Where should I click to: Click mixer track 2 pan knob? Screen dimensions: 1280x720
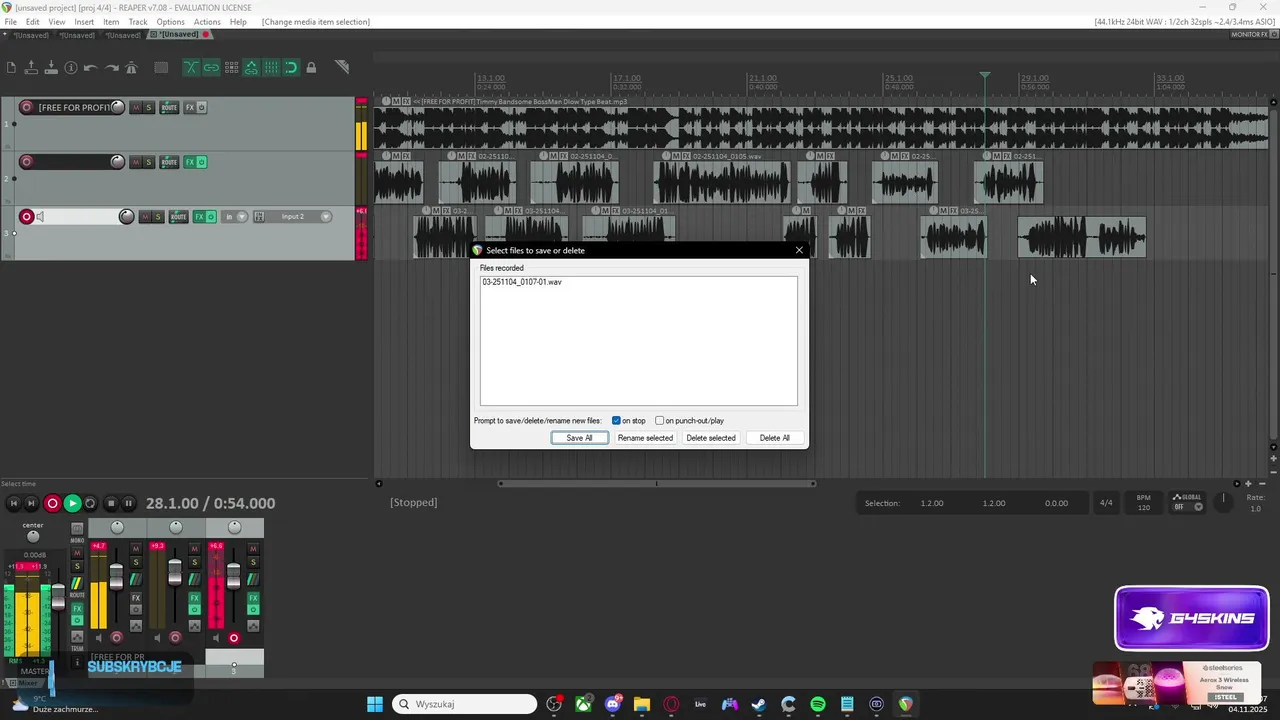point(176,527)
